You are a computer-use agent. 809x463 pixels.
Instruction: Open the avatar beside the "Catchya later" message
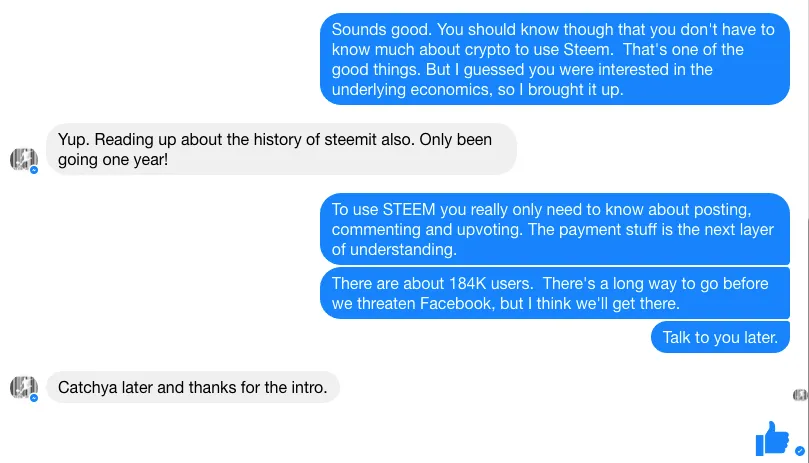(x=23, y=387)
